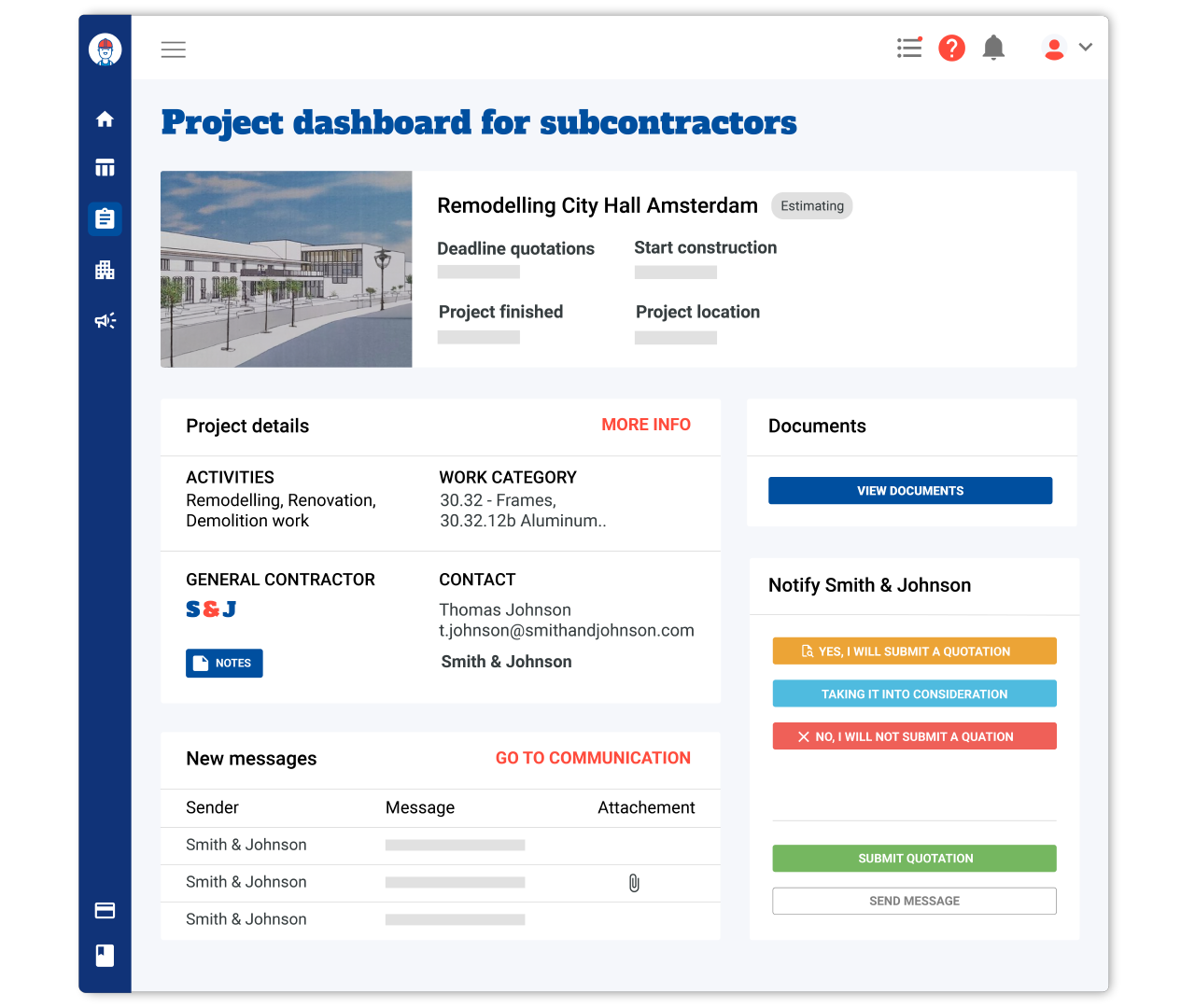This screenshot has width=1195, height=1008.
Task: Open the red help question mark
Action: pos(951,48)
